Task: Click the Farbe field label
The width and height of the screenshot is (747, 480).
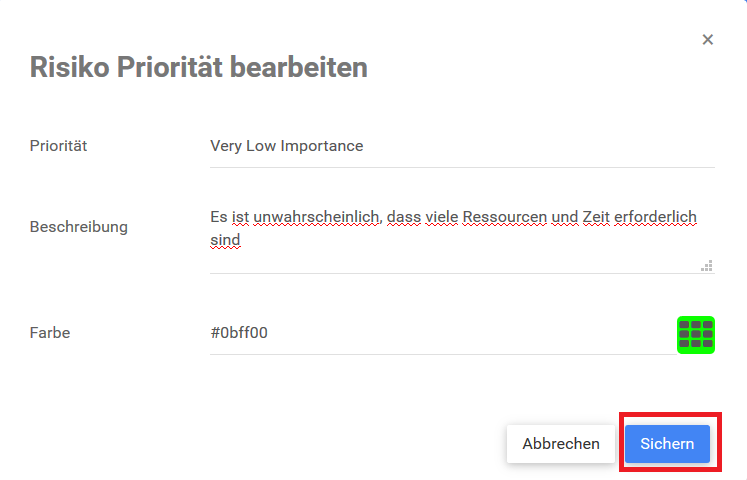Action: [50, 333]
